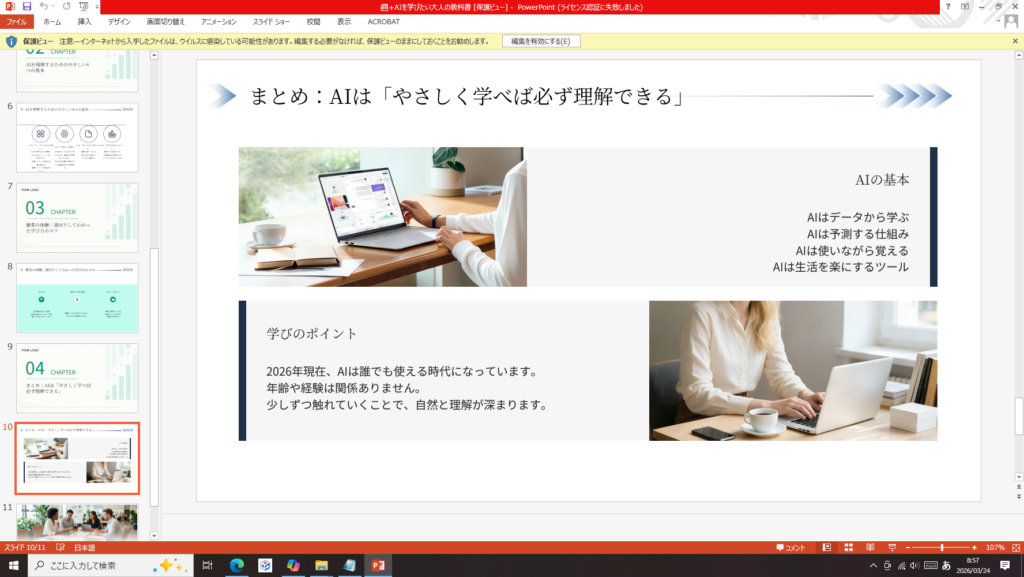Switch to Slide Sorter view icon
The width and height of the screenshot is (1024, 577).
point(846,548)
